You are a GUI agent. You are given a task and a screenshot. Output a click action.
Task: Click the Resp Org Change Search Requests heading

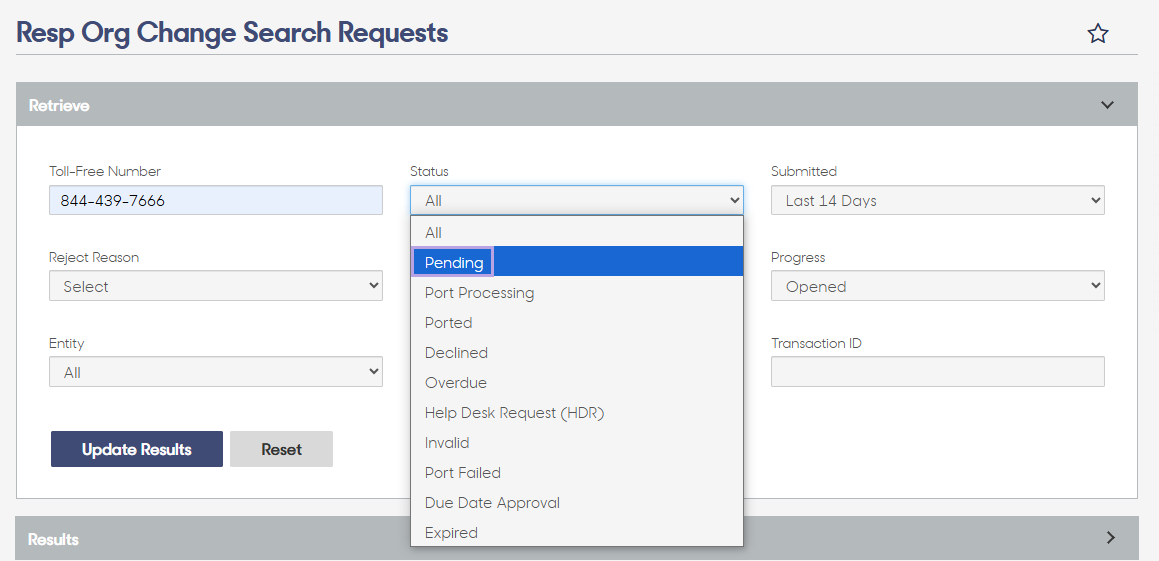point(232,33)
